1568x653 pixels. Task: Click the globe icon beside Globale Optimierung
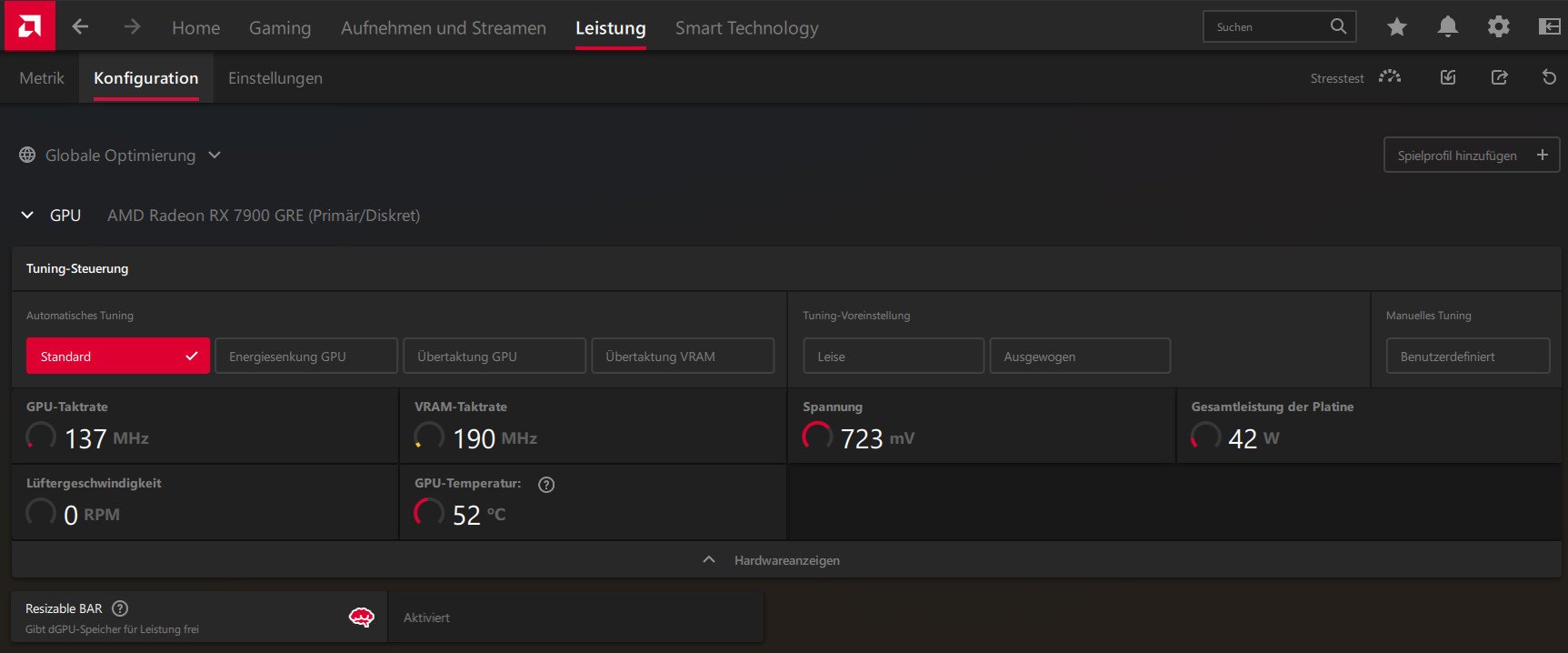tap(27, 156)
